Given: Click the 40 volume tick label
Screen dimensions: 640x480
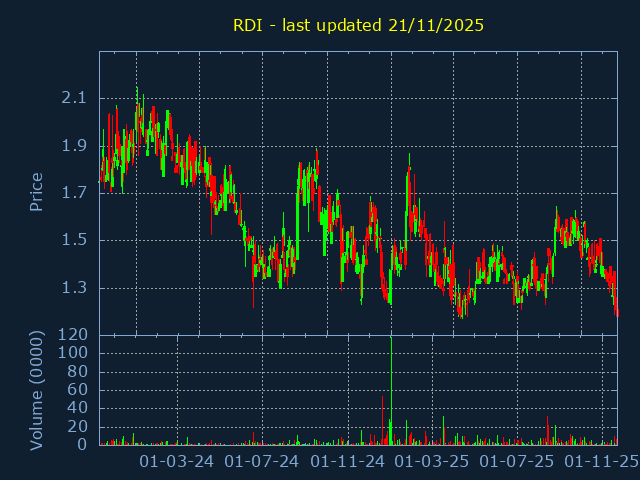Looking at the screenshot, I should (76, 408).
